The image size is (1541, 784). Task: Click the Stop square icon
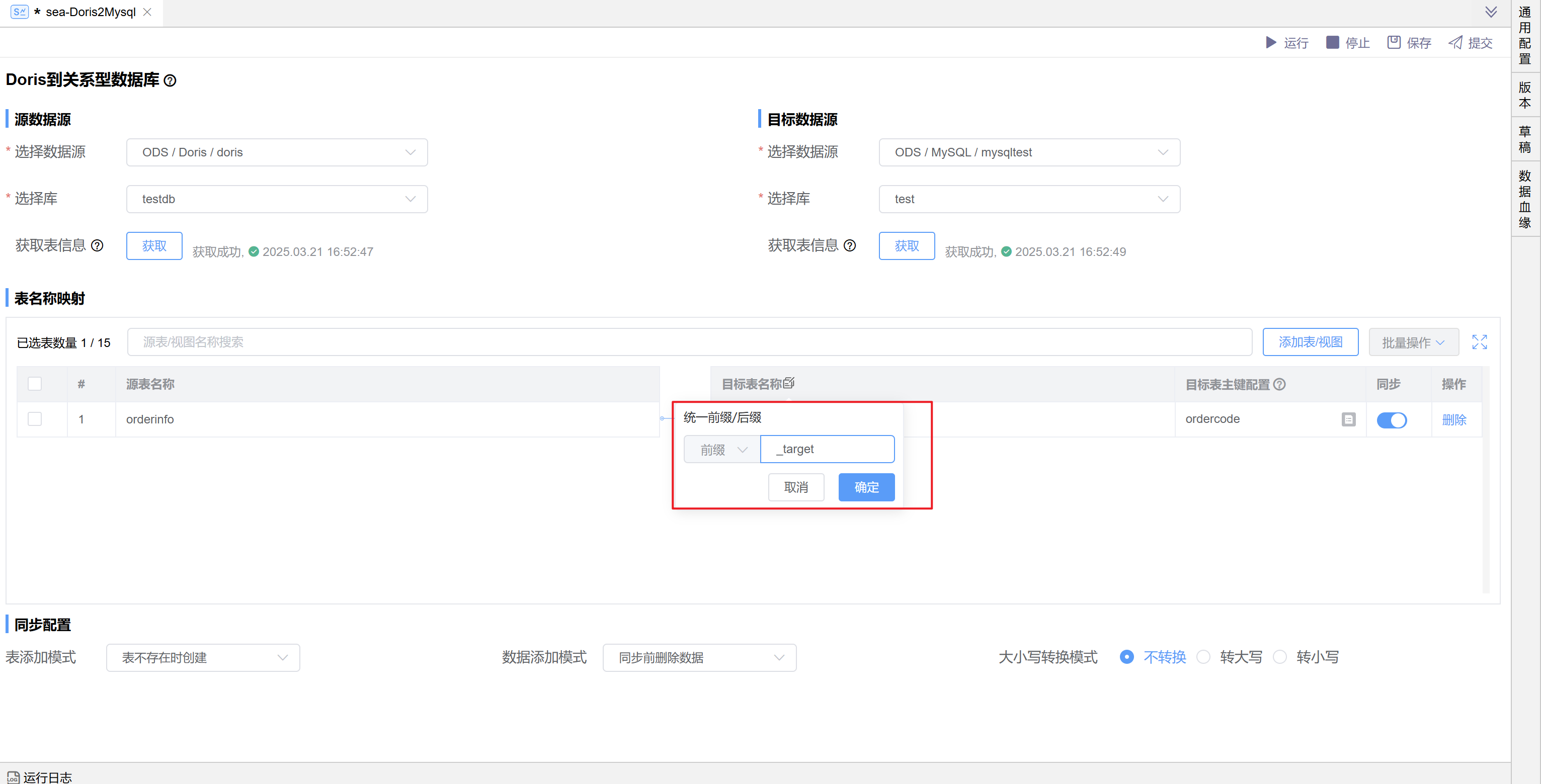(1332, 42)
